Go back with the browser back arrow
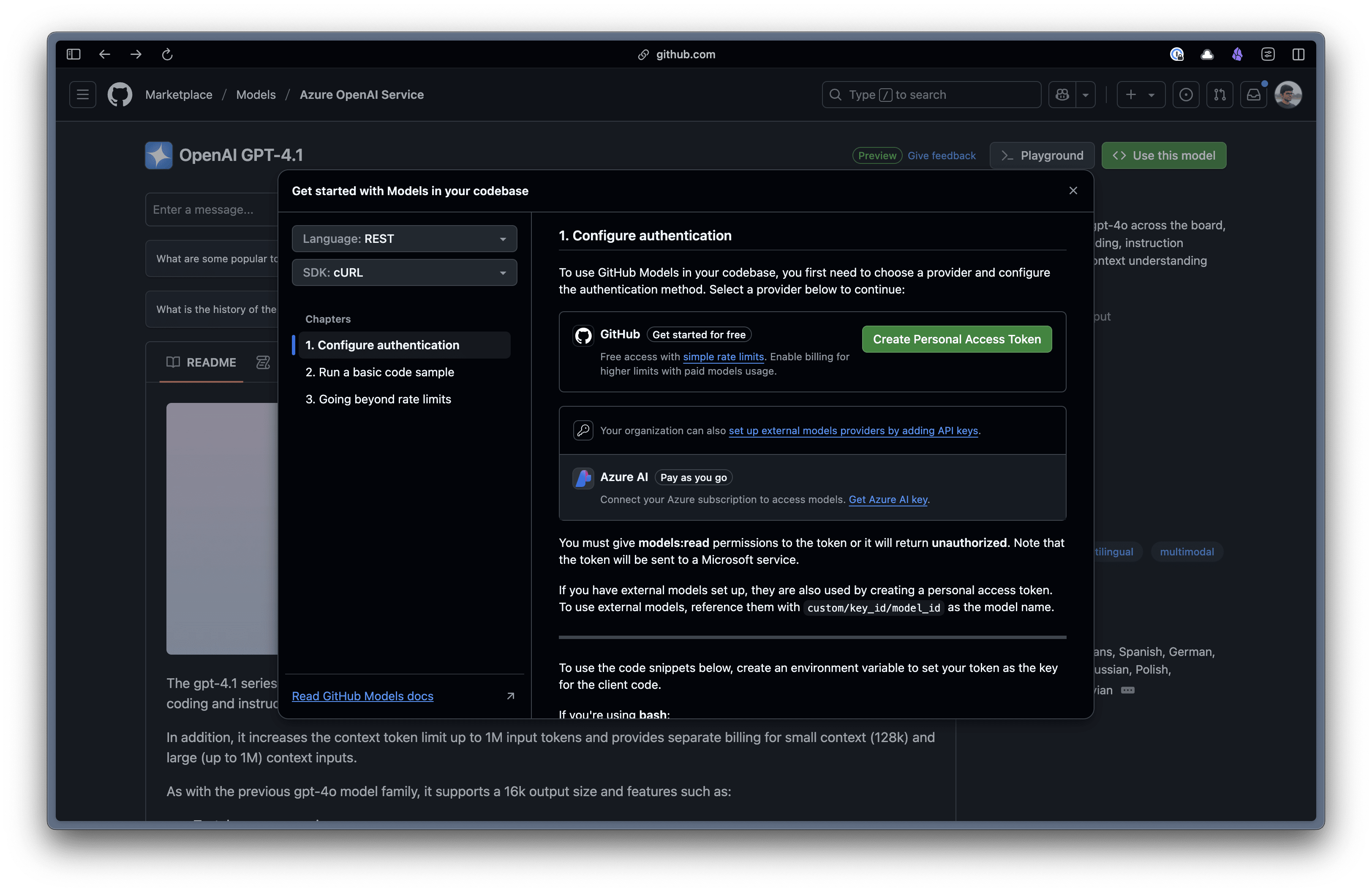Viewport: 1372px width, 892px height. (104, 54)
